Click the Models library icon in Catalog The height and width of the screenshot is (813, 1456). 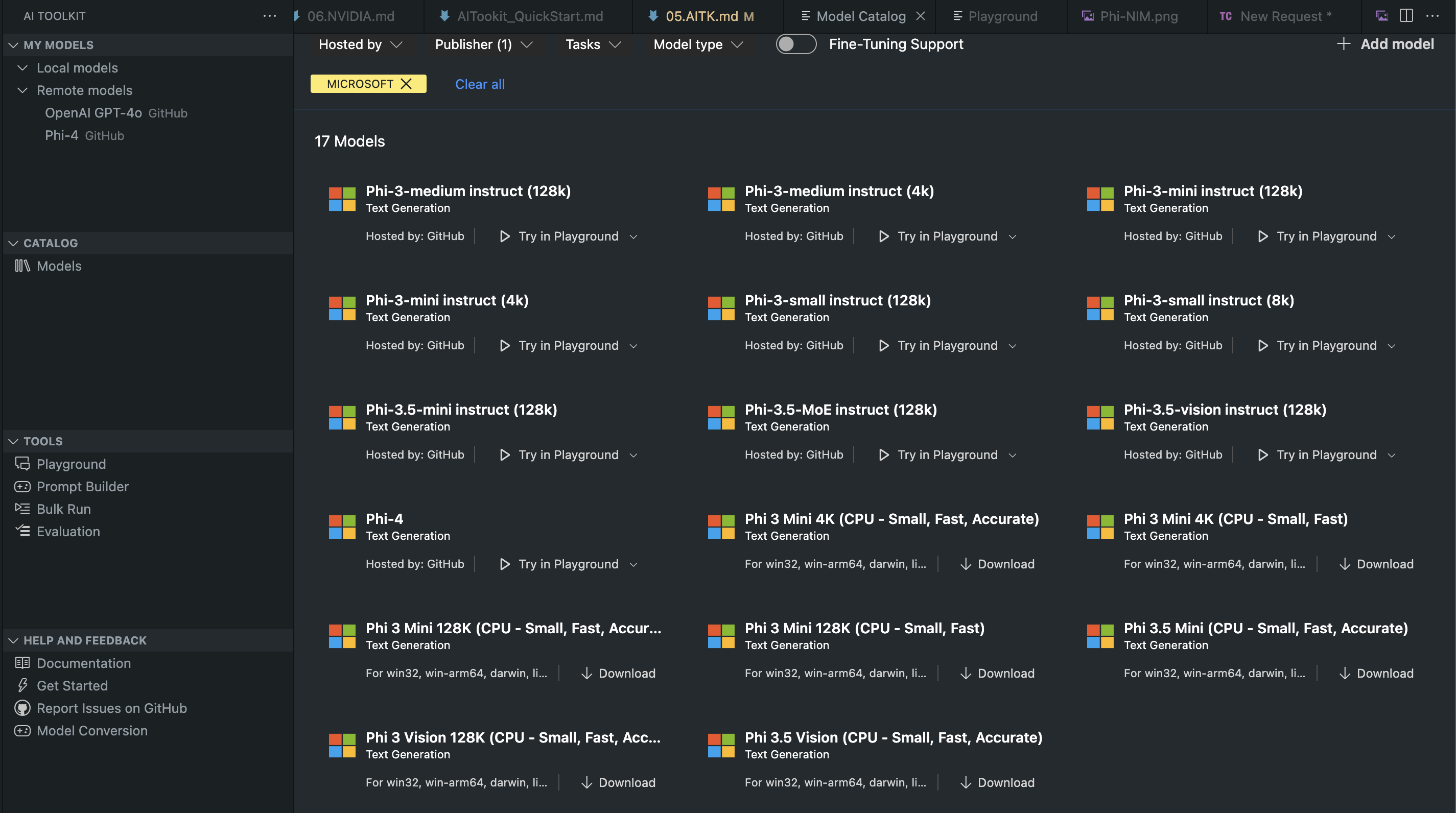point(22,266)
